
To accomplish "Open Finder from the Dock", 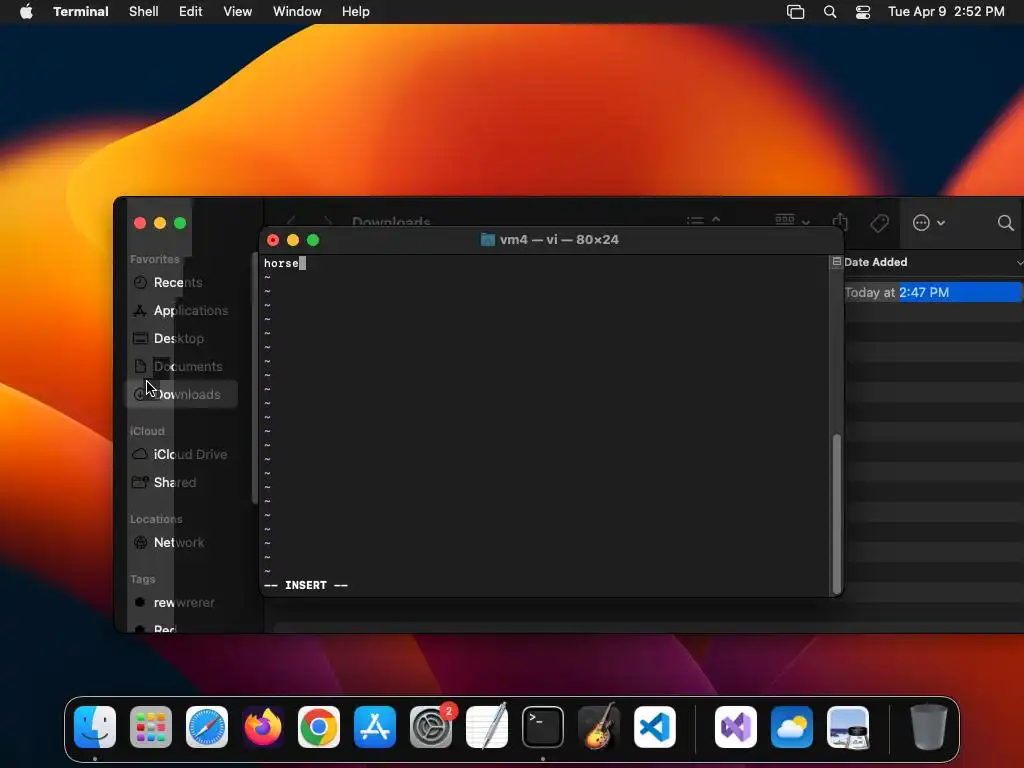I will [x=95, y=727].
